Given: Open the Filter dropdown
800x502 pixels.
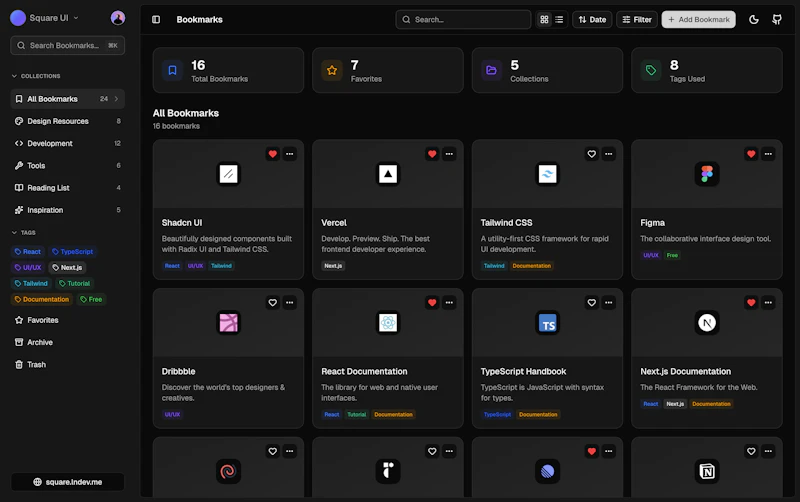Looking at the screenshot, I should pos(637,19).
